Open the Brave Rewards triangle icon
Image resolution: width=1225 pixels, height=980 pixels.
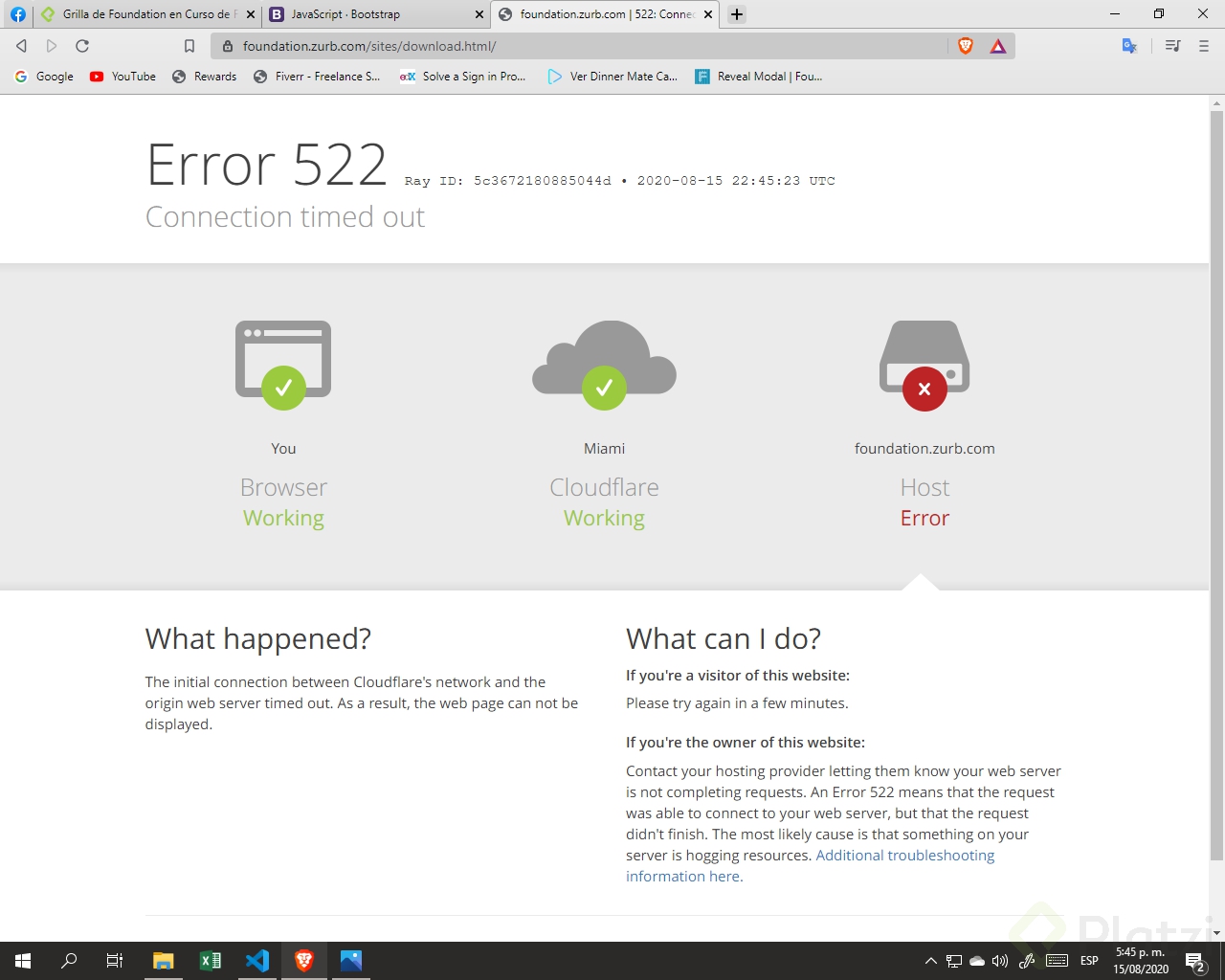pos(998,46)
